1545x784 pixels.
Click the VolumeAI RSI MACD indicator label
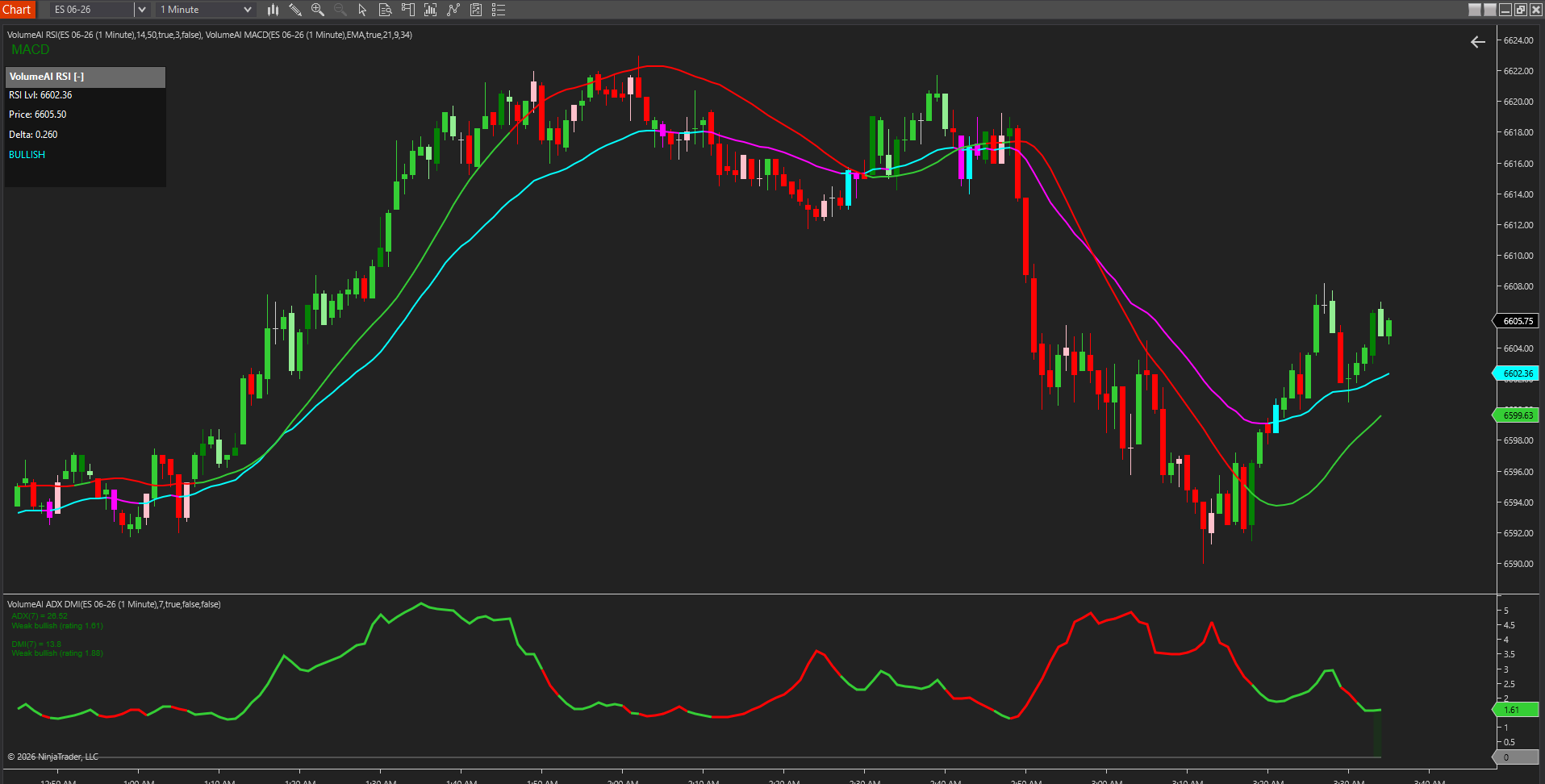(x=210, y=35)
